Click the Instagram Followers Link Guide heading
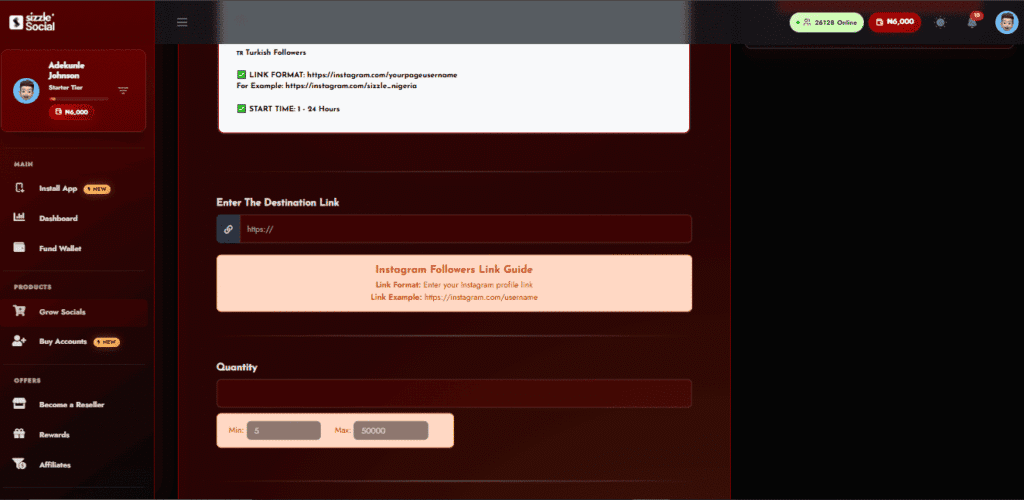Image resolution: width=1024 pixels, height=500 pixels. point(454,269)
